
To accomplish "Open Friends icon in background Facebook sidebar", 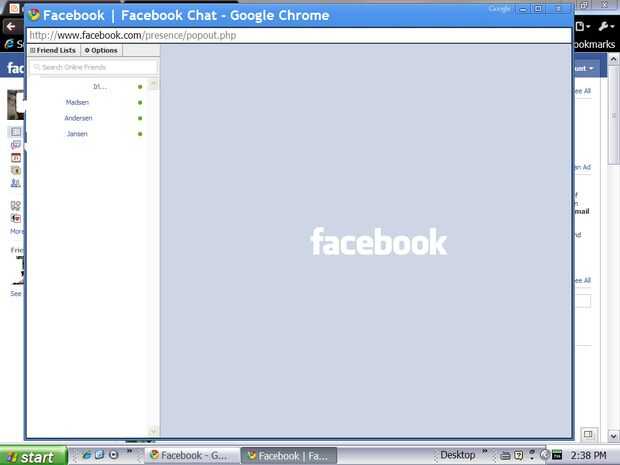I will coord(16,183).
